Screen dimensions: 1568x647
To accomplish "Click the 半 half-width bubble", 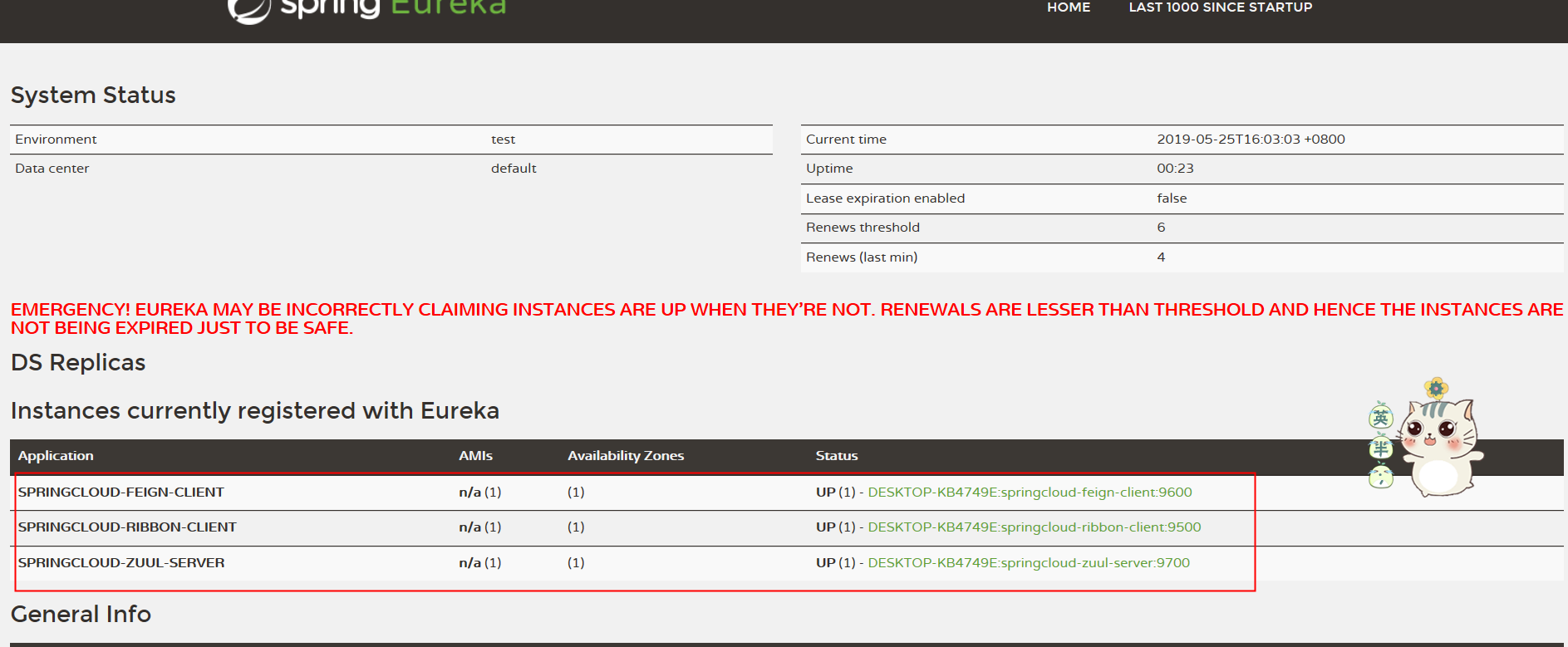I will pos(1381,448).
